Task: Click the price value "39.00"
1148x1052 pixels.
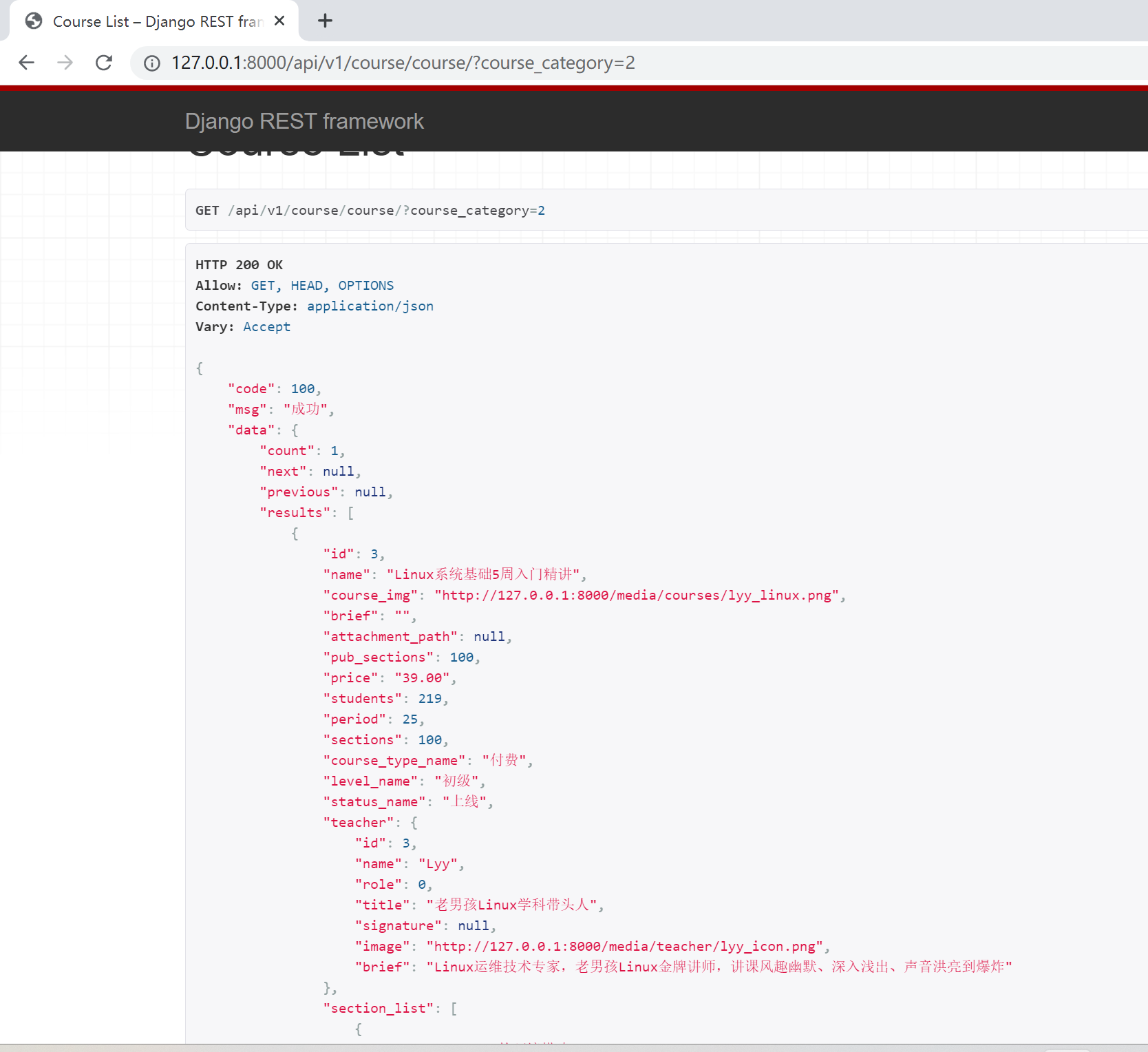Action: coord(422,677)
